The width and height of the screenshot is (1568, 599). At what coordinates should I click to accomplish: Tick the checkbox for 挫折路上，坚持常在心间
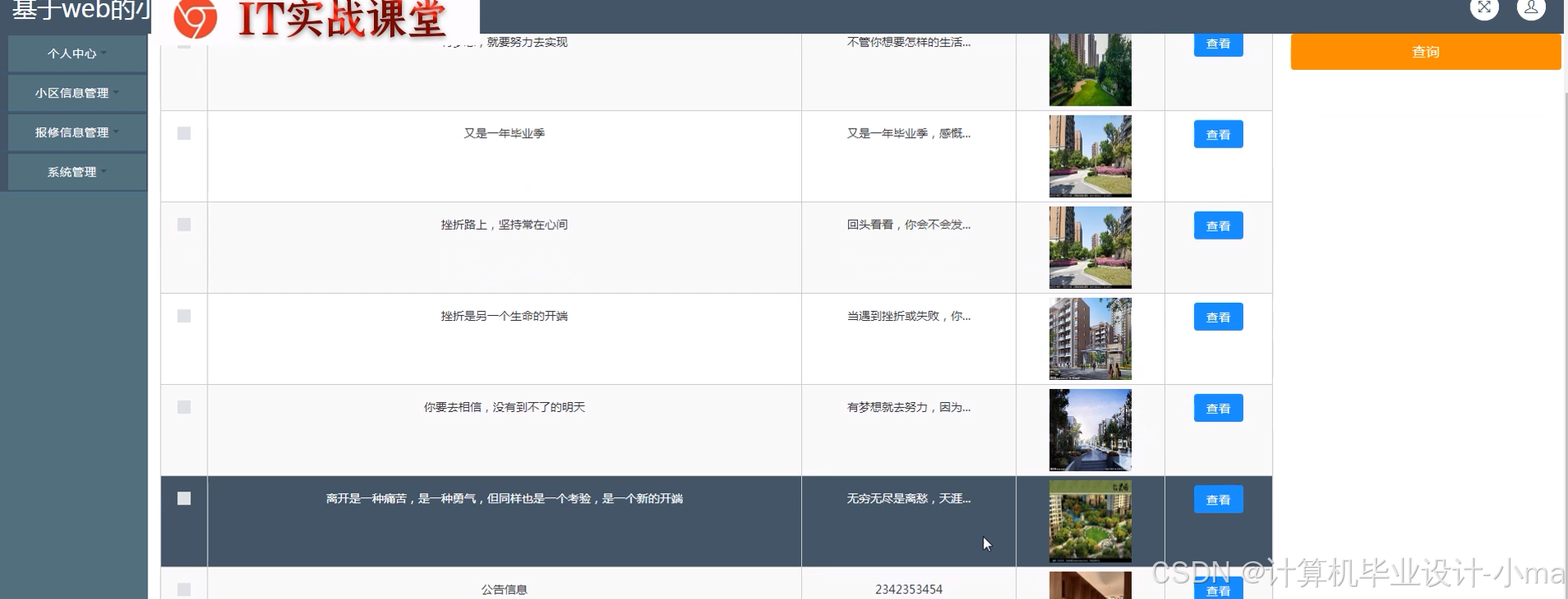click(x=184, y=224)
